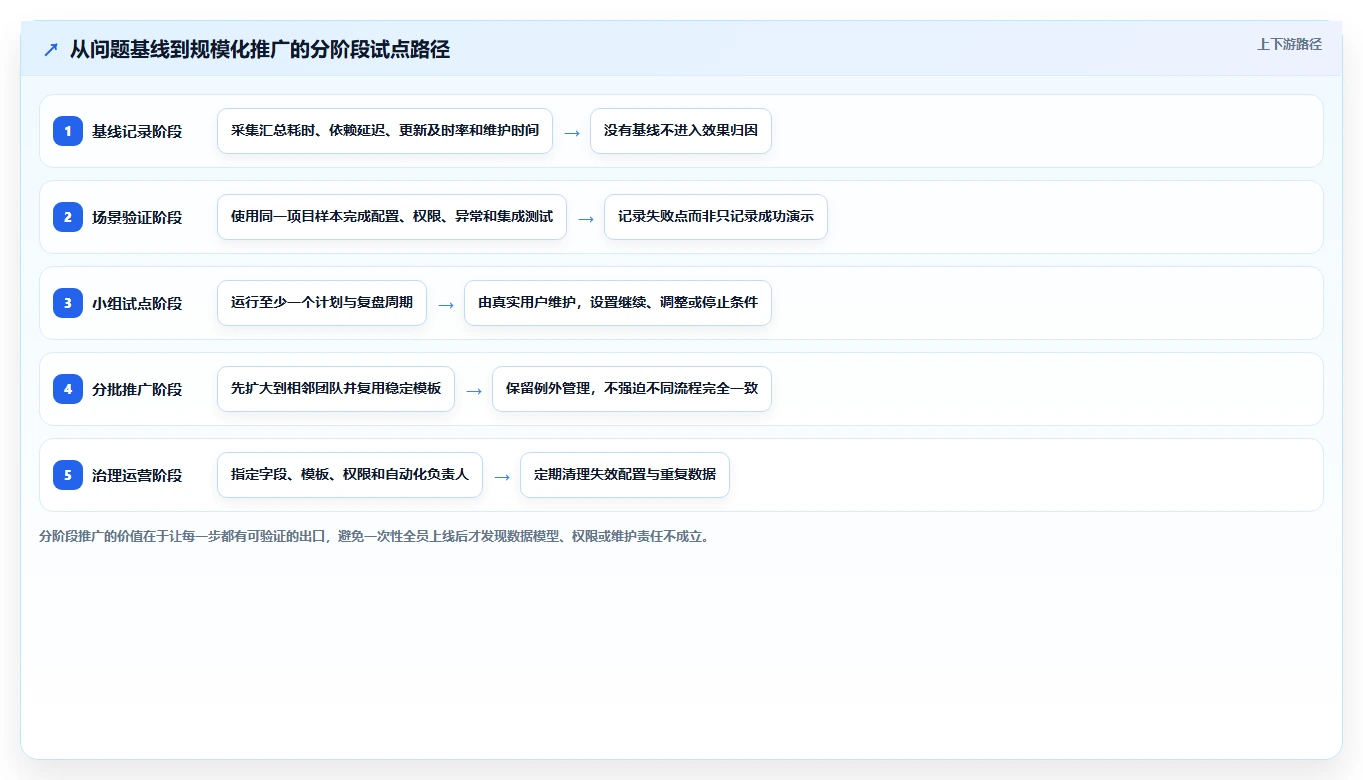
Task: Click the 上下游路径 label
Action: 1289,44
